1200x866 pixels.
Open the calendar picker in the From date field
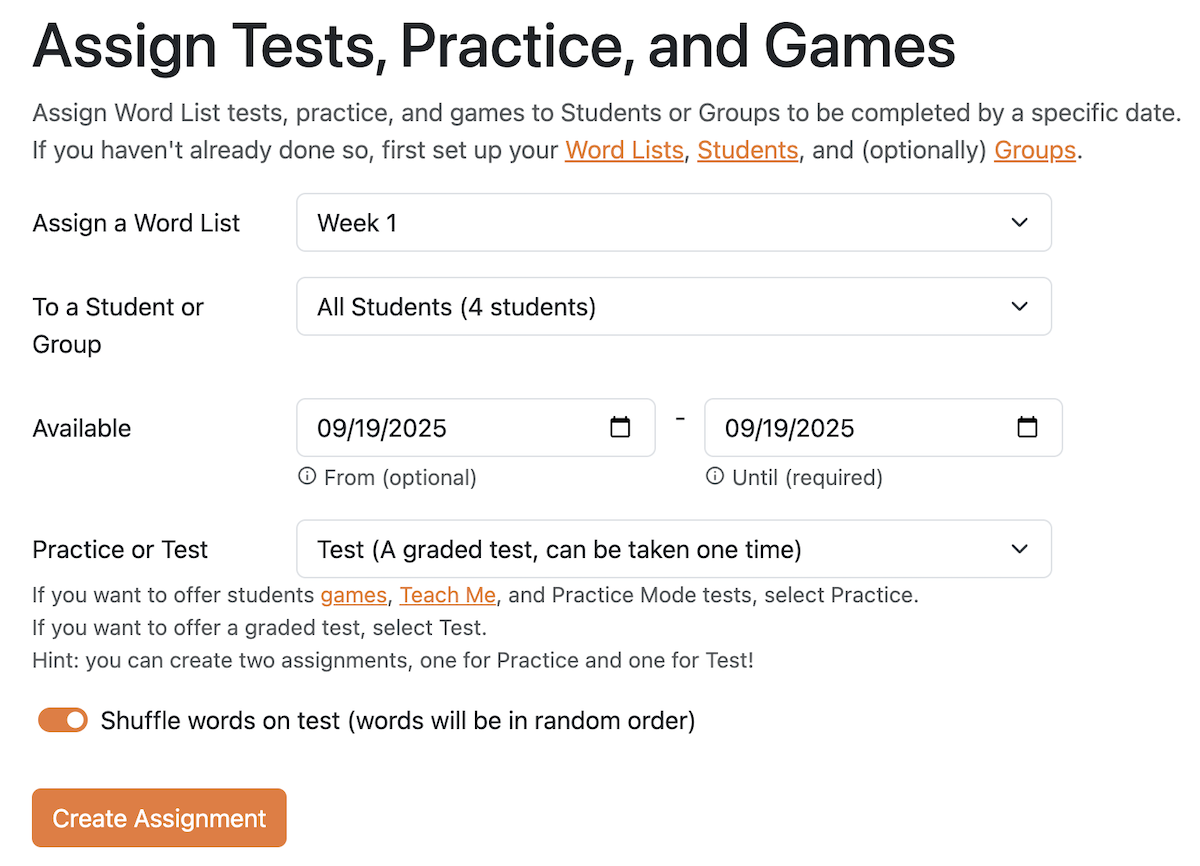620,428
